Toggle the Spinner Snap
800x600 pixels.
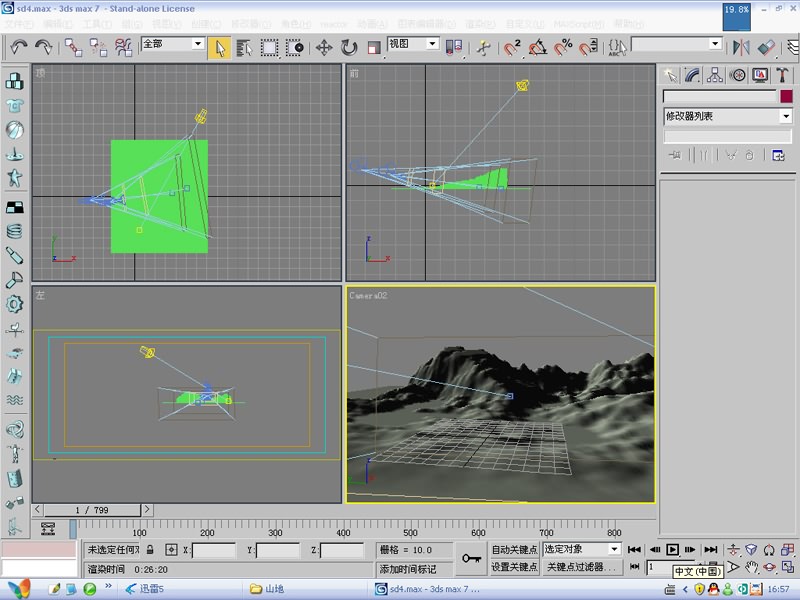[x=588, y=48]
